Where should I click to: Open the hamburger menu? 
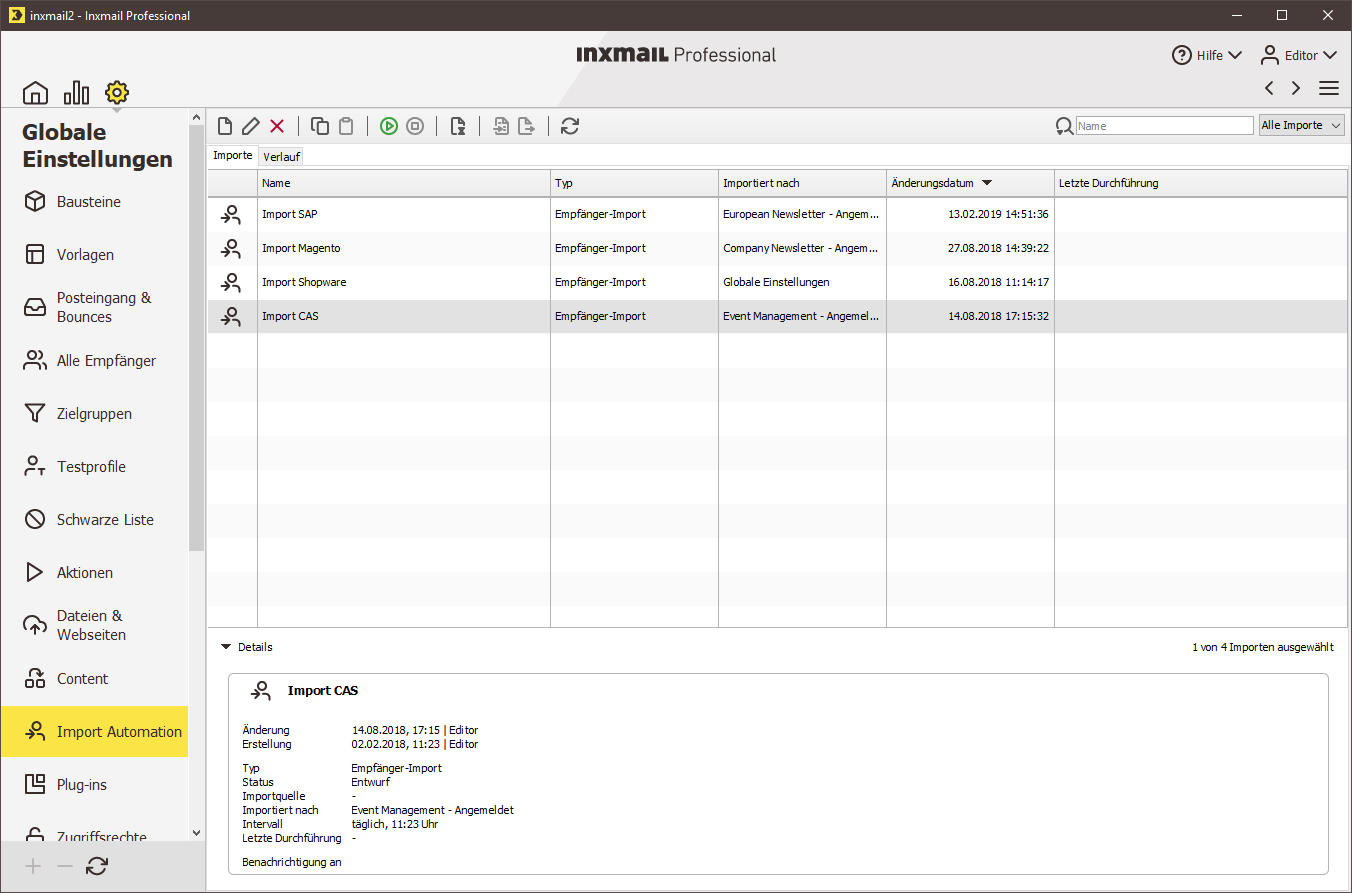1329,88
